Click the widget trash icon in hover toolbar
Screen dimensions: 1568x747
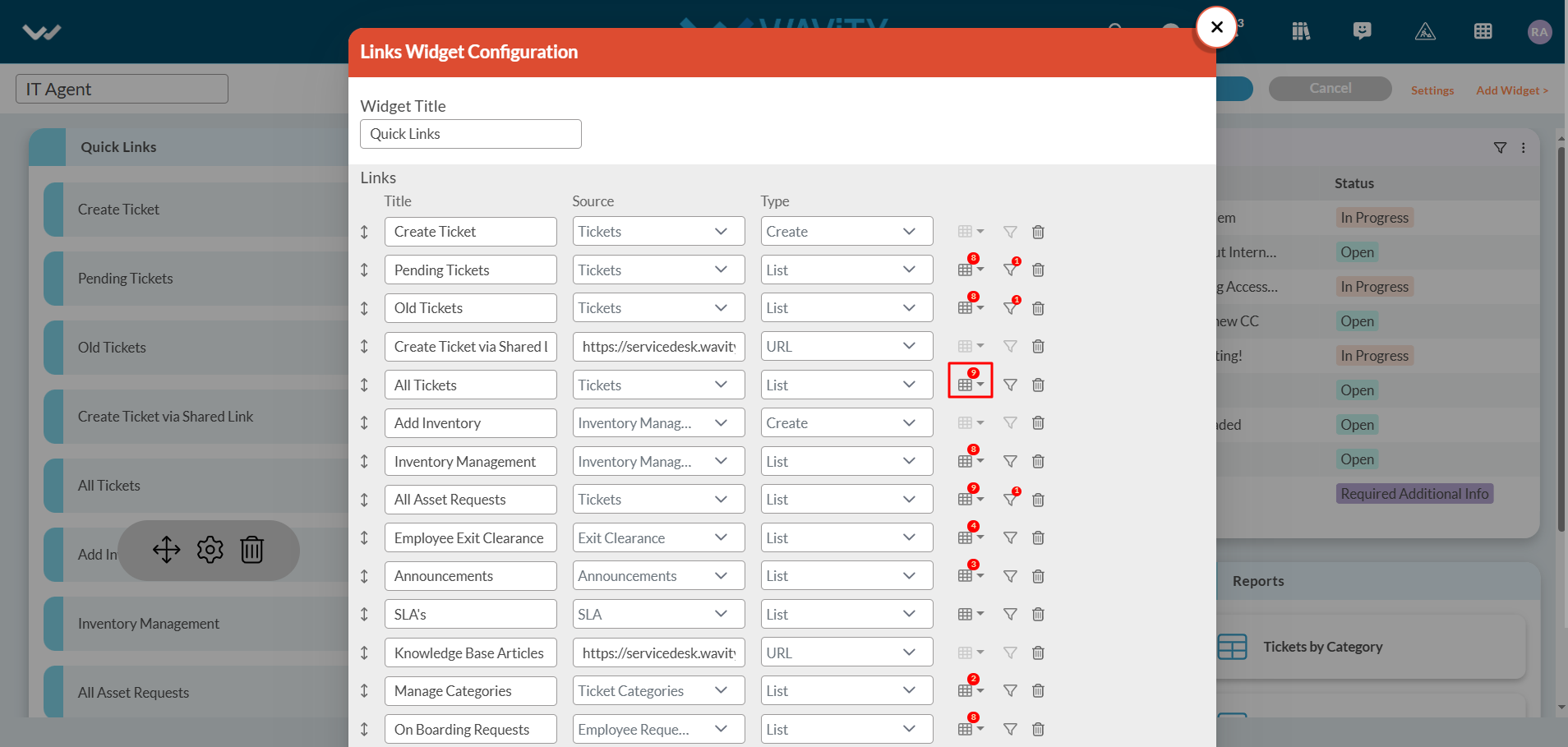[251, 550]
